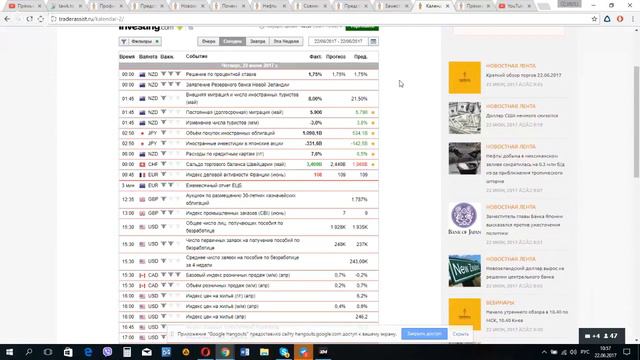Open the red Opera-style extension icon
This screenshot has height=360, width=640.
point(620,19)
